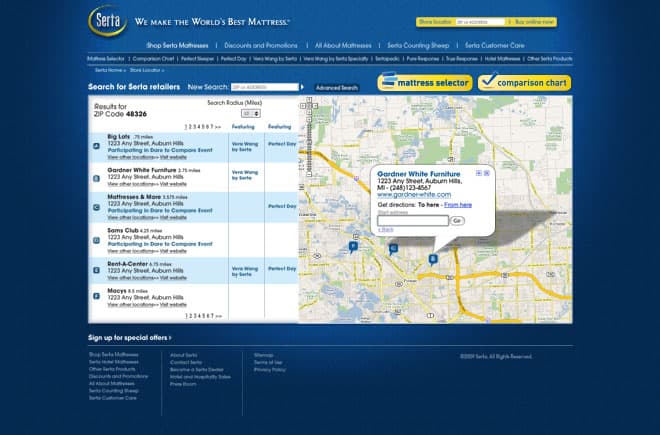Screen dimensions: 660x435
Task: Open Sertapedic submenu item
Action: (x=387, y=59)
